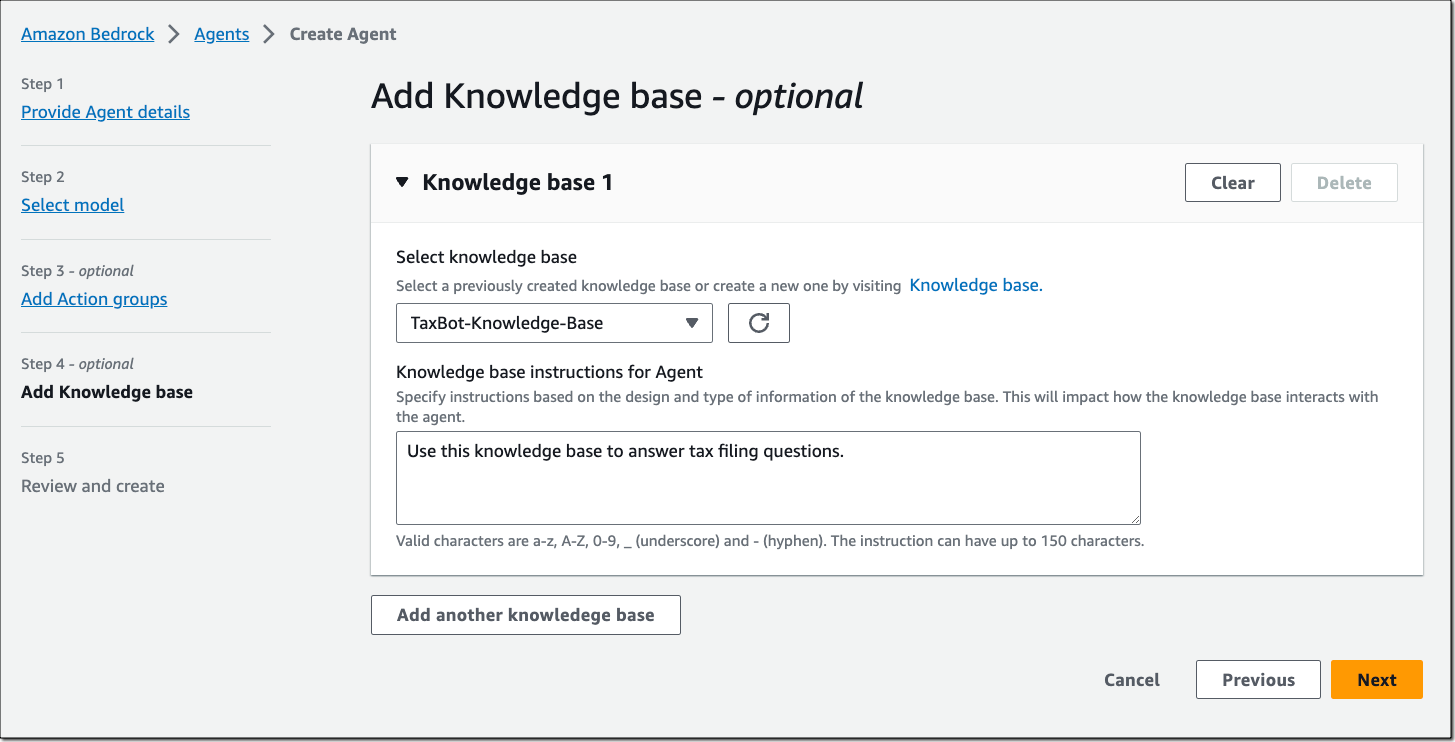Add another knowledge base
Image resolution: width=1455 pixels, height=742 pixels.
pyautogui.click(x=525, y=614)
